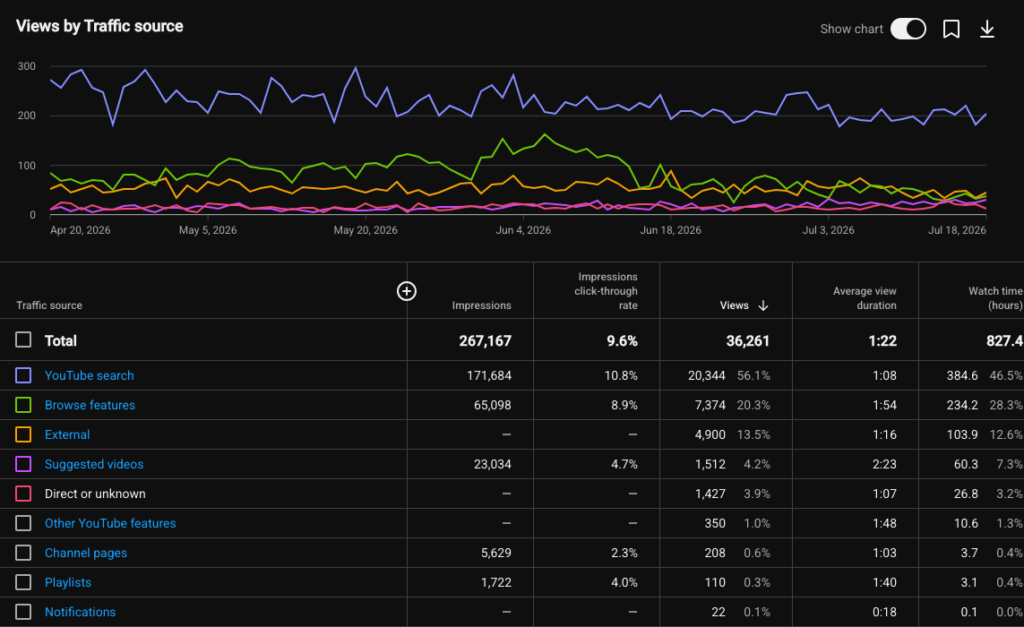Sort by Average view duration header
This screenshot has height=627, width=1024.
pos(865,298)
